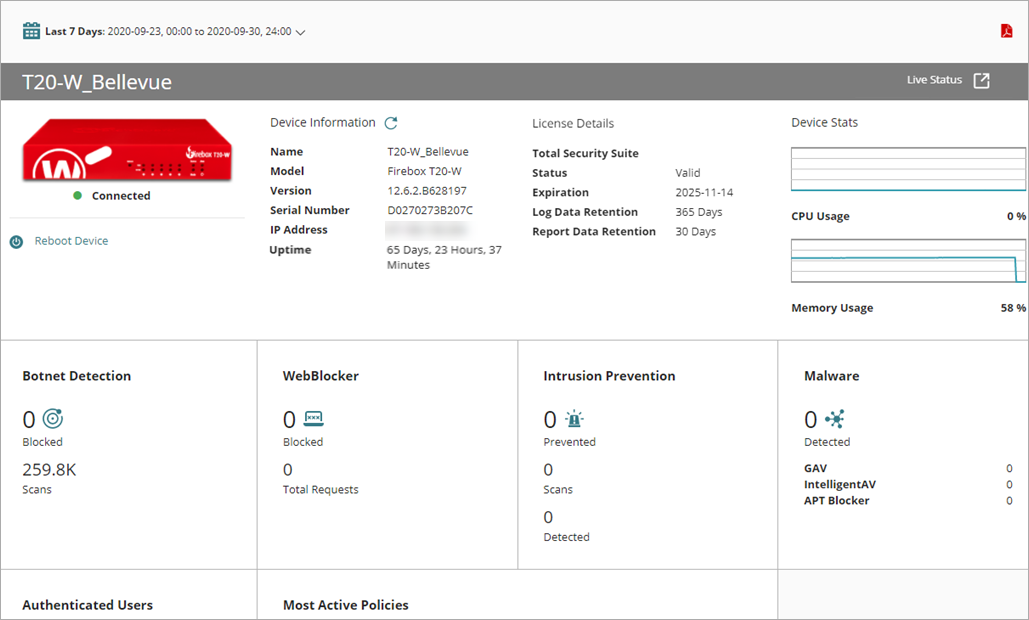Click the Reboot Device power icon
This screenshot has height=620, width=1029.
click(x=14, y=240)
